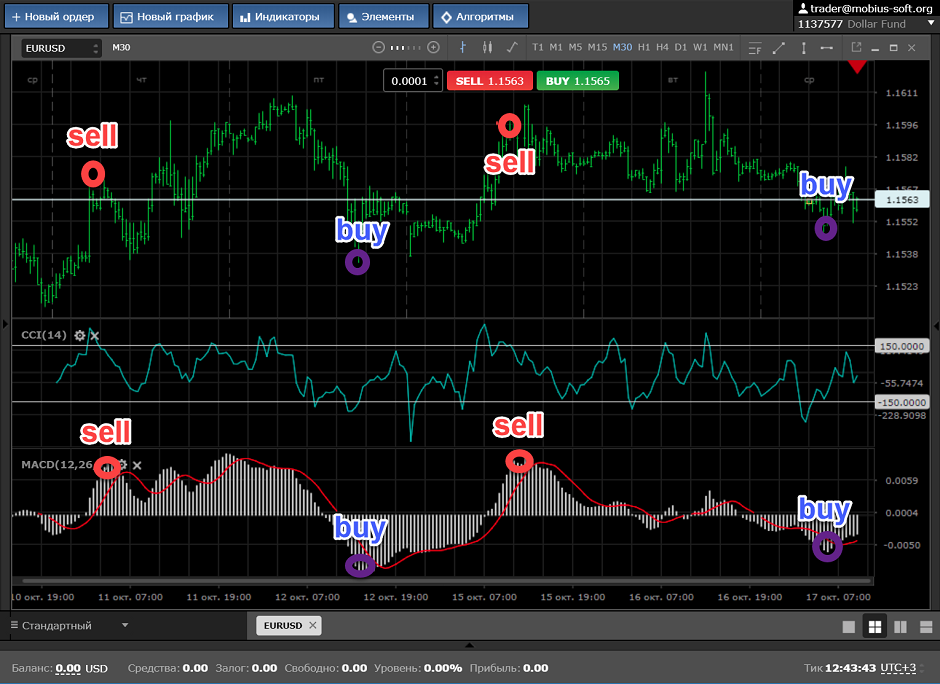The image size is (940, 684).
Task: Remove the MACD indicator
Action: pos(137,465)
